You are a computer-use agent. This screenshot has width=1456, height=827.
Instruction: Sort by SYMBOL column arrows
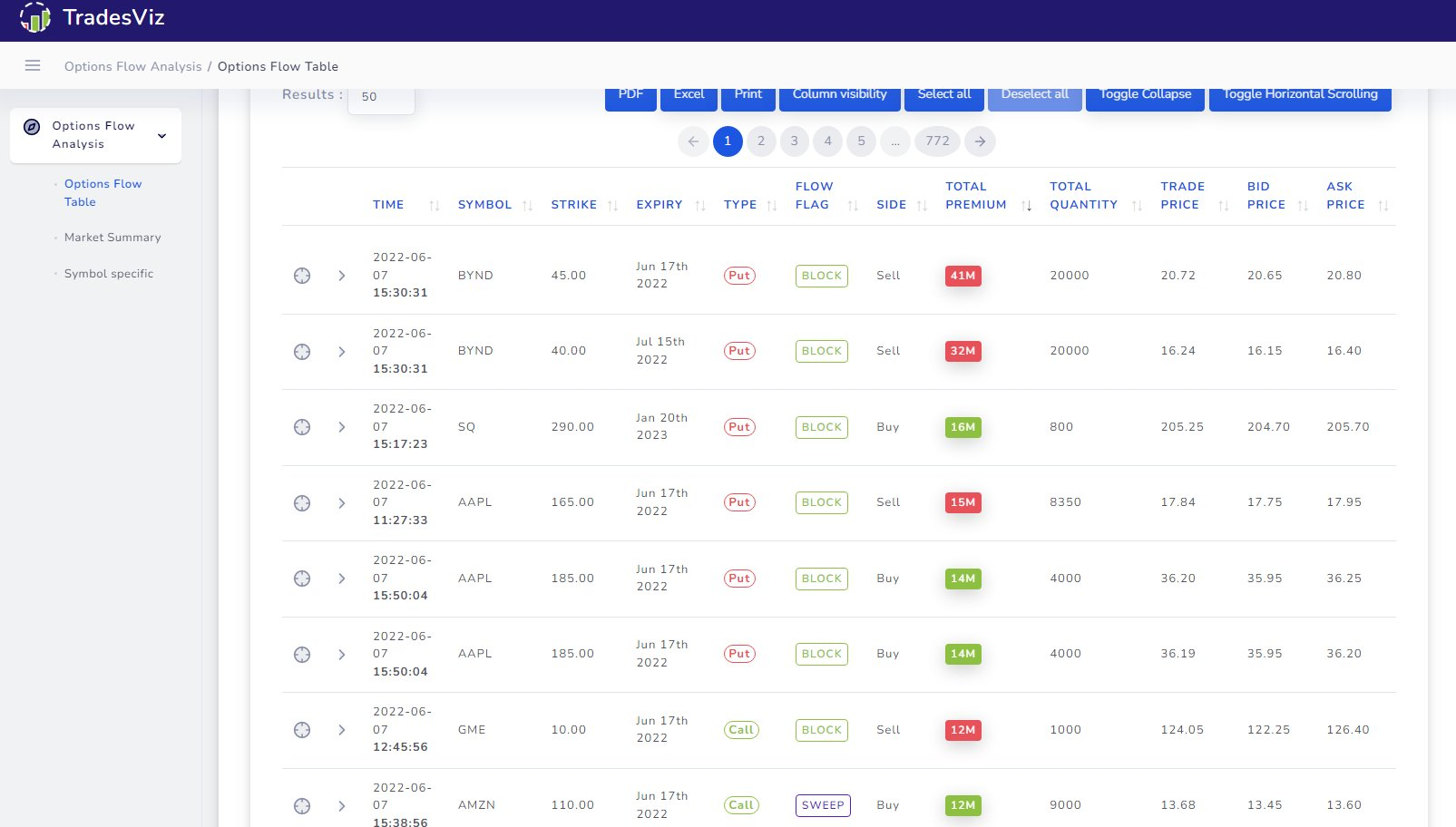point(528,206)
